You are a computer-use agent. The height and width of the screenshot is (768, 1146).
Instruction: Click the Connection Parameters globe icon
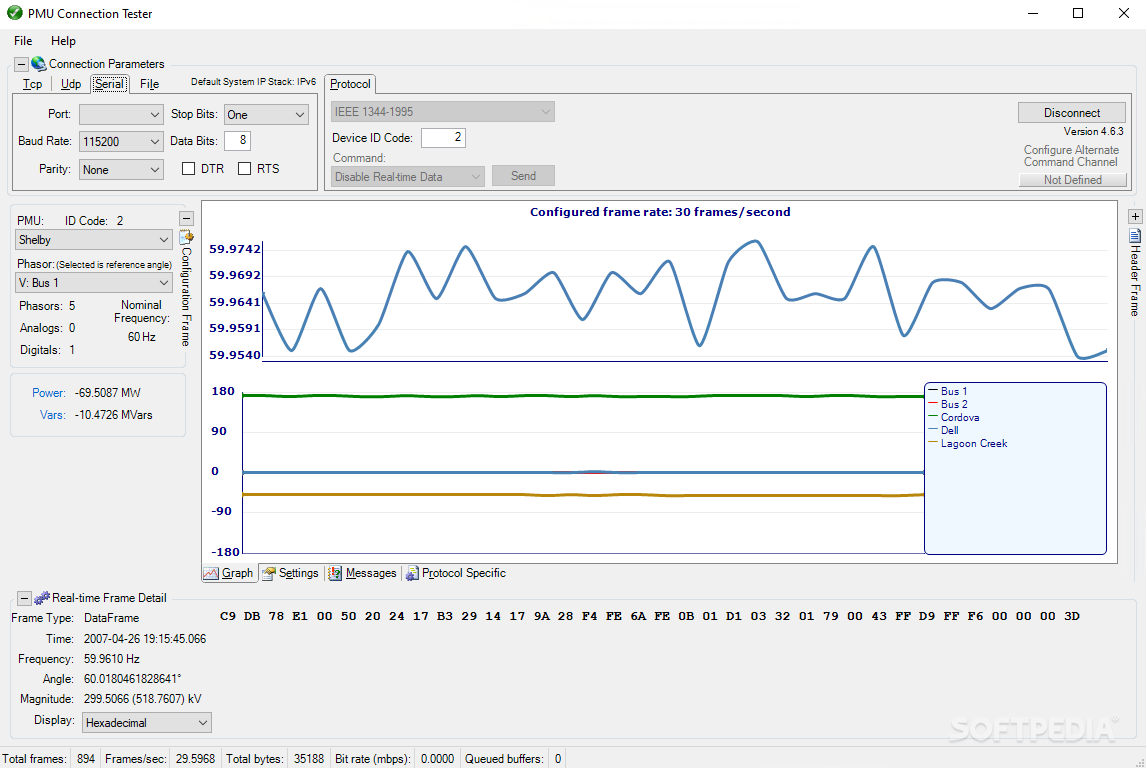[39, 64]
